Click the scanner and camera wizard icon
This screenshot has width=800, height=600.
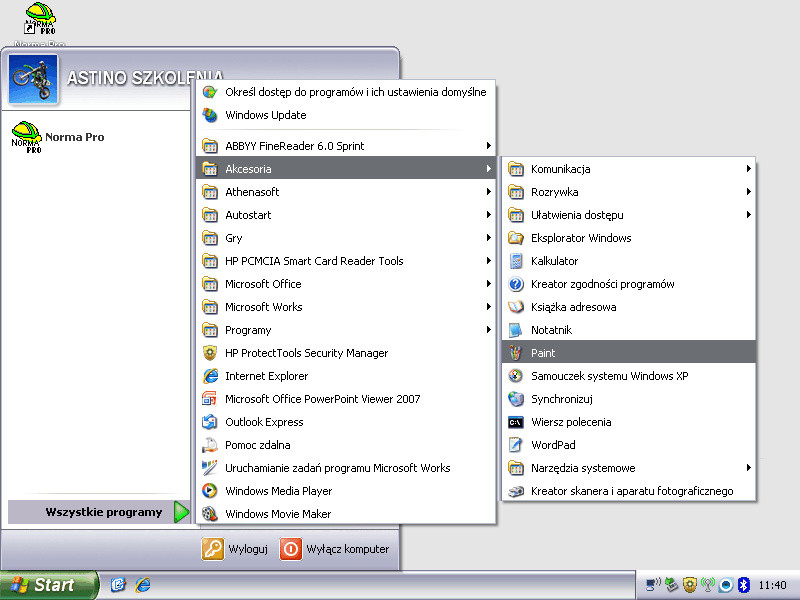pos(516,491)
